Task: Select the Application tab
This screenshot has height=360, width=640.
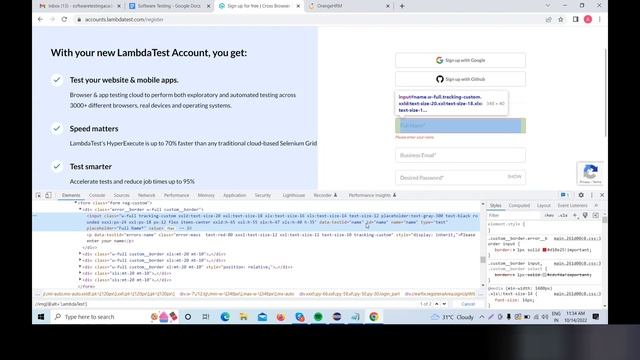Action: click(x=235, y=195)
